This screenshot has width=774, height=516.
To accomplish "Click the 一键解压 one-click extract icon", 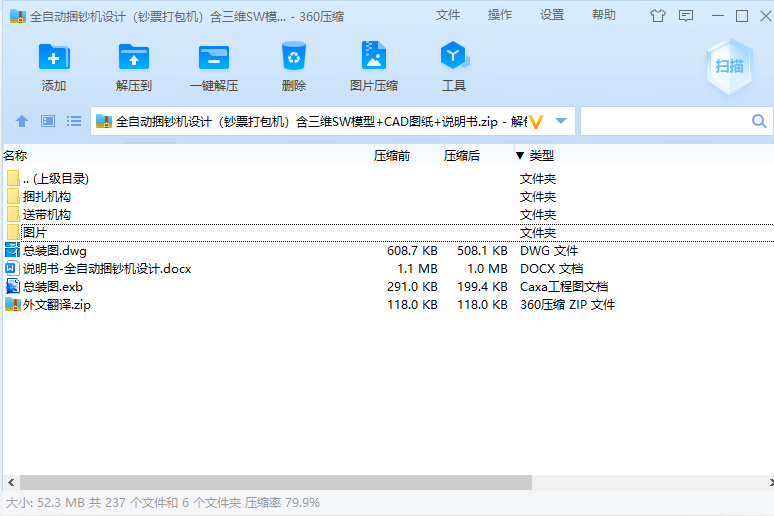I will tap(214, 57).
